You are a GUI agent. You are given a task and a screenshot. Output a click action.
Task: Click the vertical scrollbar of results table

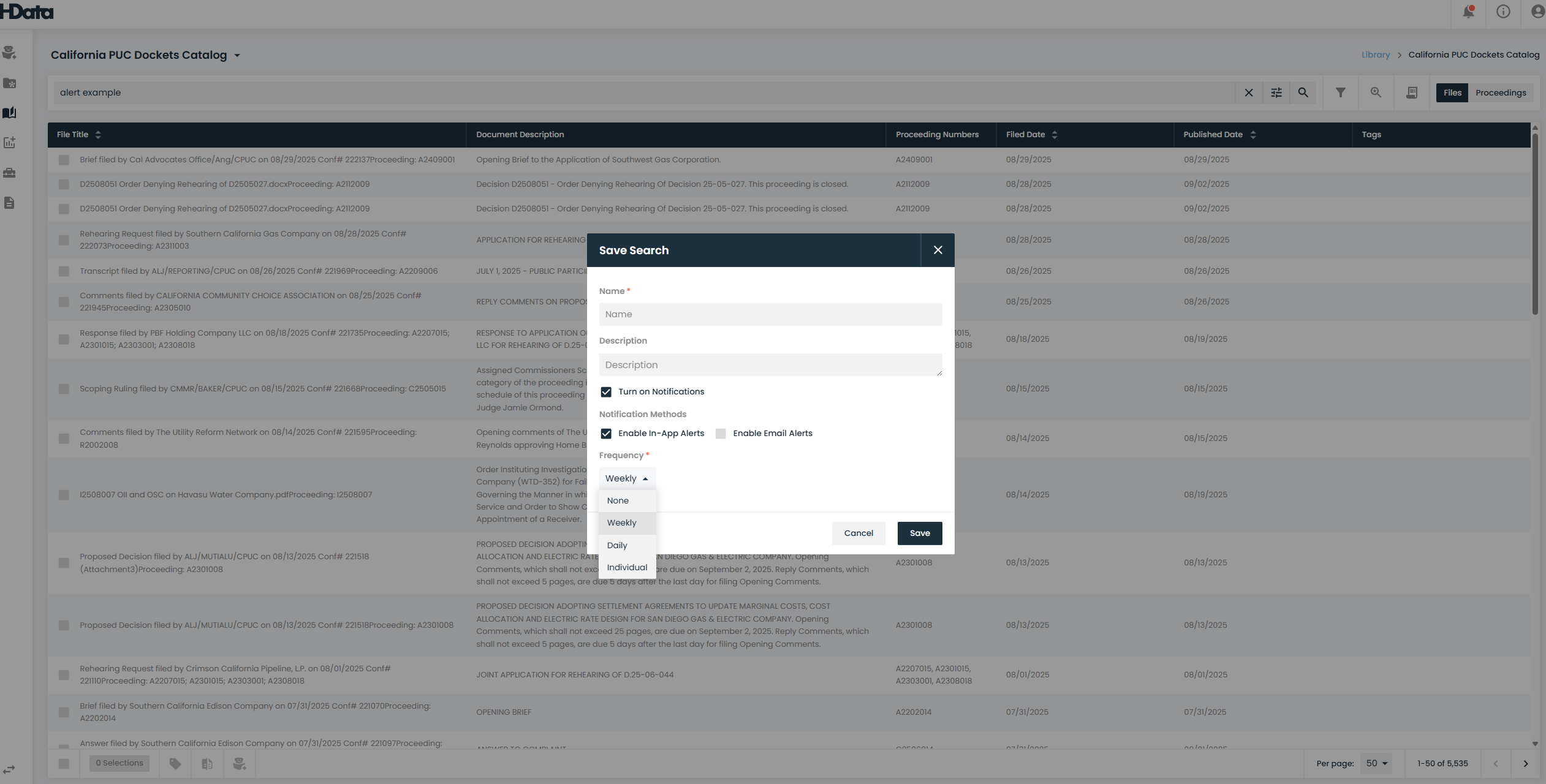(x=1535, y=224)
